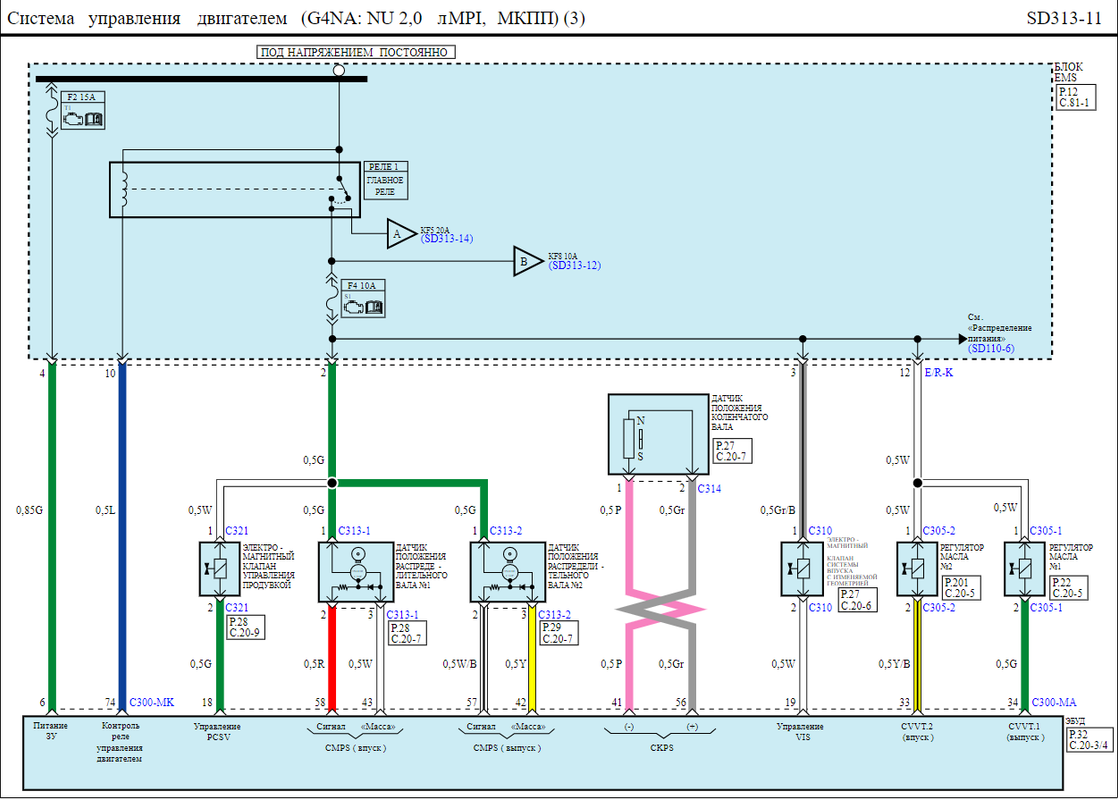
Task: Click the engine icon under fuse F4 10A
Action: pyautogui.click(x=354, y=307)
